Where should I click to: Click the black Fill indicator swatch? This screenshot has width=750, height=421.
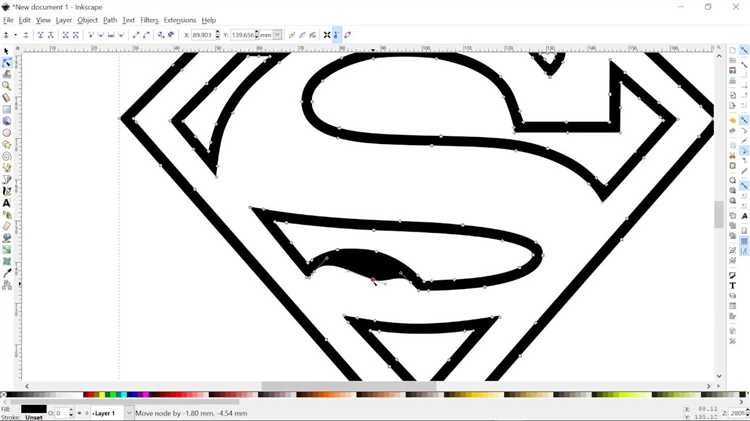coord(33,409)
